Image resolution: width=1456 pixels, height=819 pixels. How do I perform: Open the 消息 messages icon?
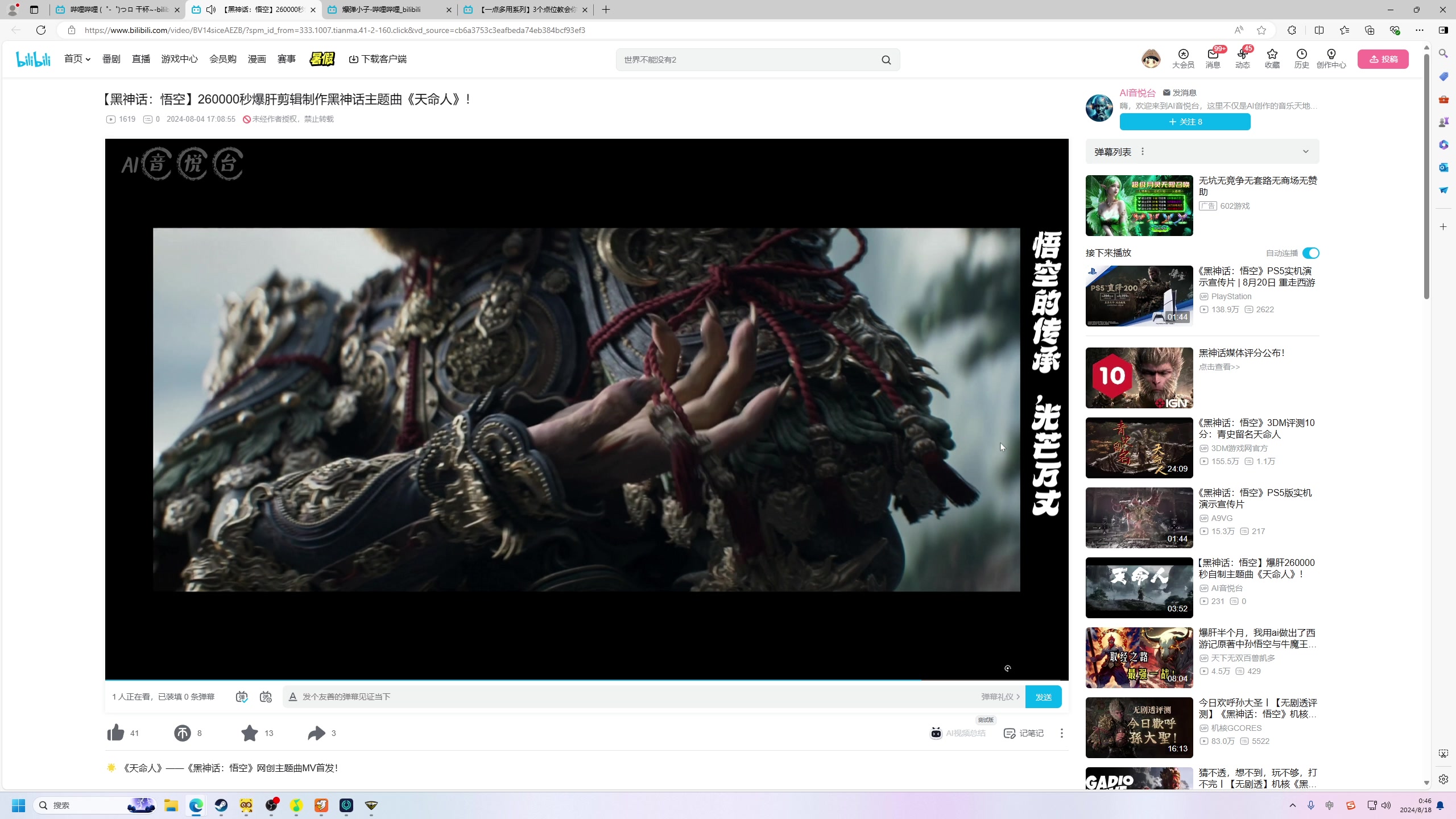point(1213,59)
